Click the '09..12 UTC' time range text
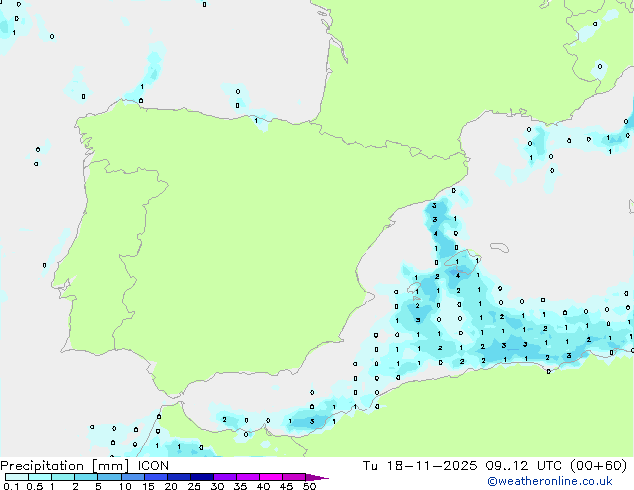Image resolution: width=634 pixels, height=490 pixels. 524,466
